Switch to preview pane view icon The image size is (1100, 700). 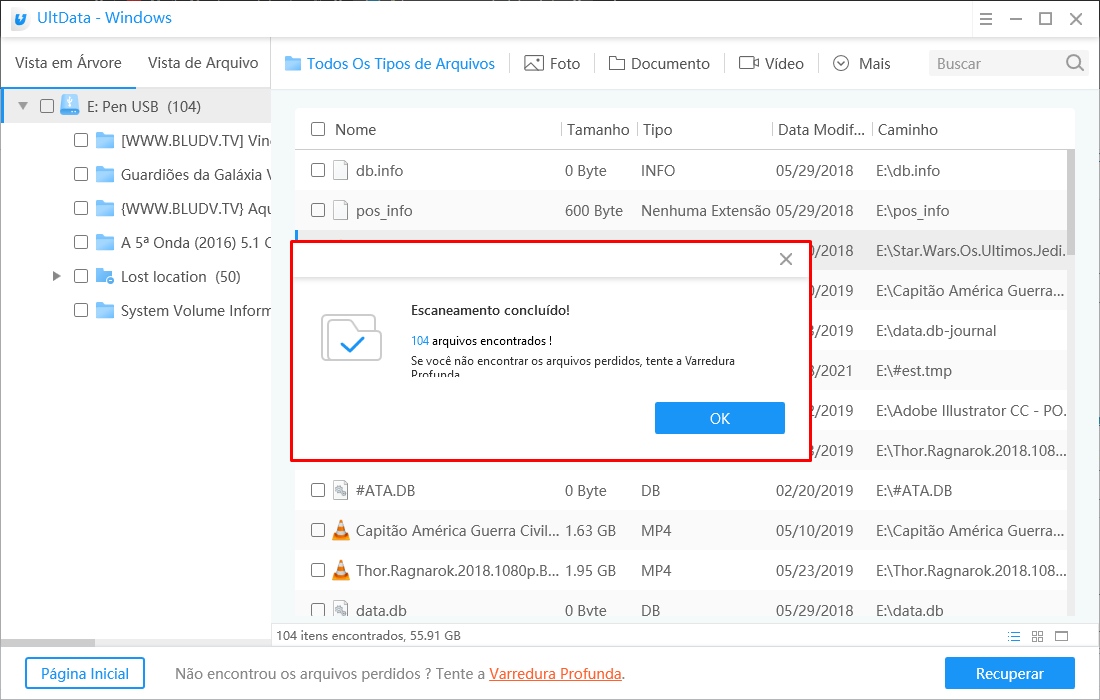click(1061, 636)
